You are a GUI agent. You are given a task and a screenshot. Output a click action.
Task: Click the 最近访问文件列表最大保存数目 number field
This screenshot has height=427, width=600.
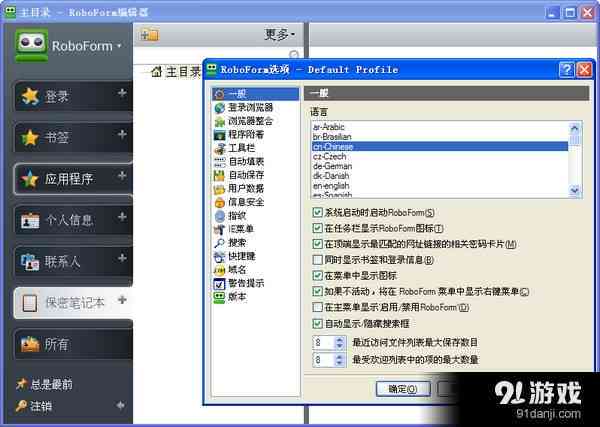point(323,342)
